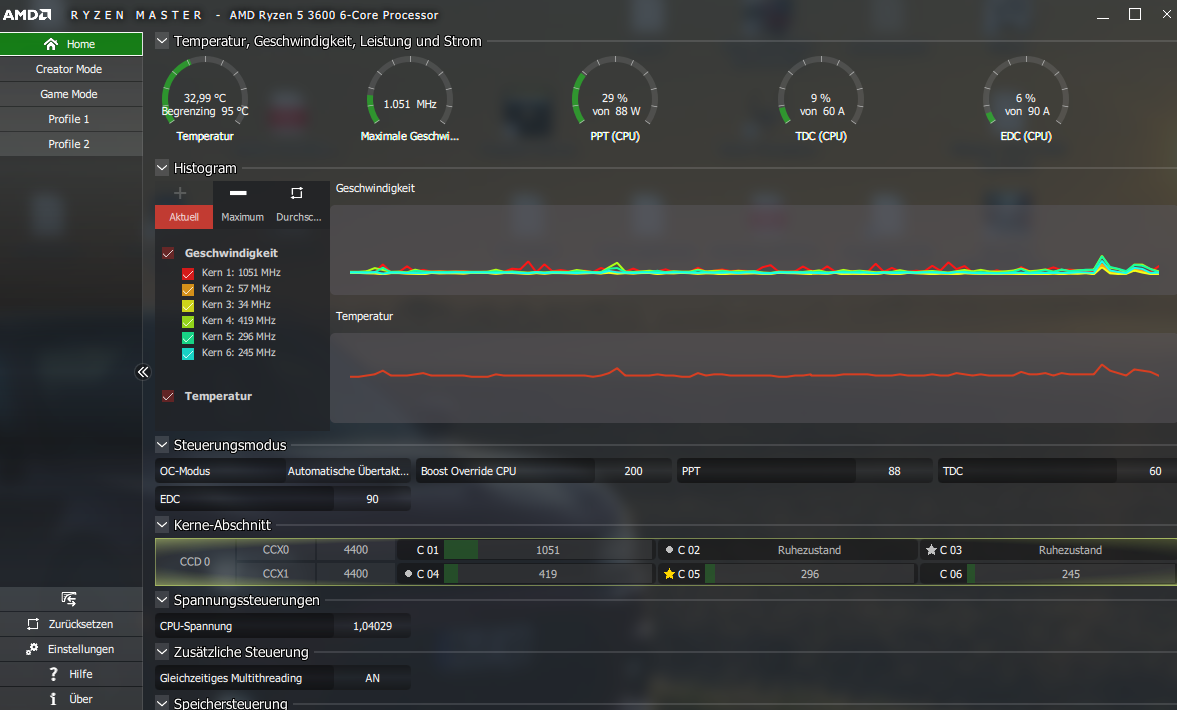Click the CCX1 4400 row

click(315, 574)
